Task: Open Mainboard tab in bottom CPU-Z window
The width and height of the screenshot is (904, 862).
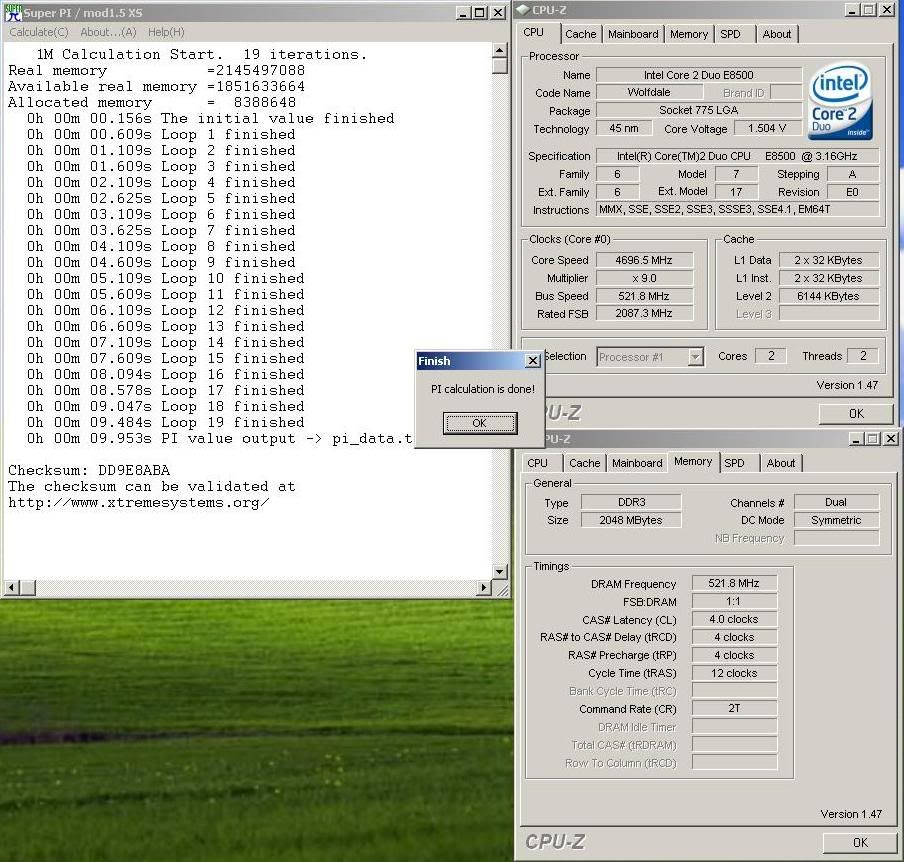Action: [637, 463]
